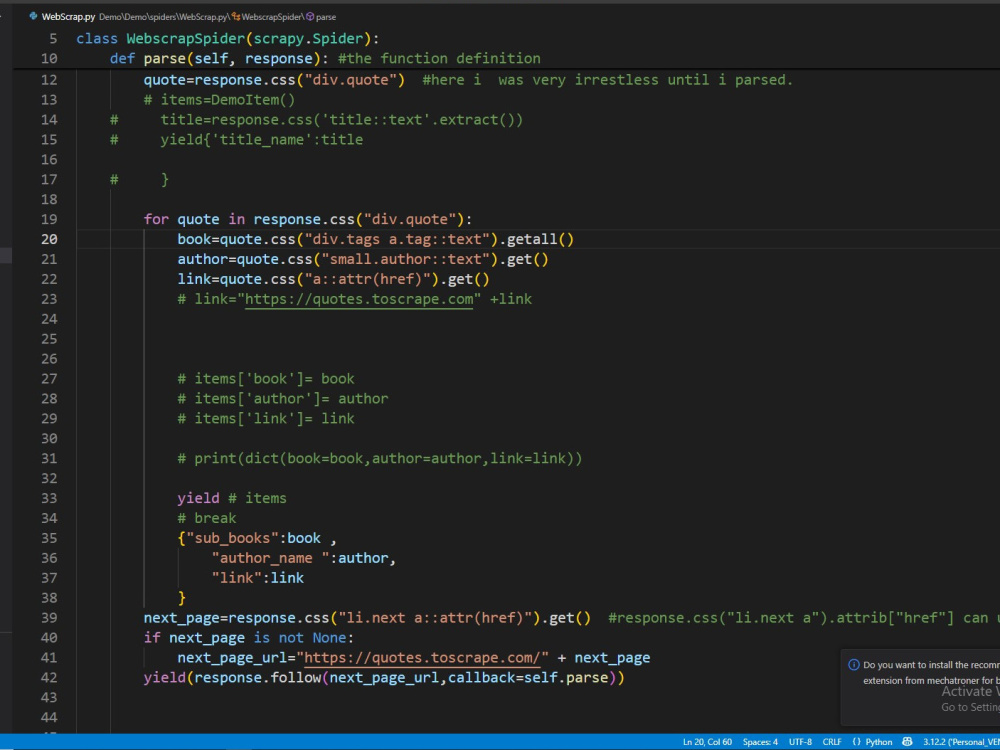Open the quotes.toscrape.com link on line 23

pos(359,299)
